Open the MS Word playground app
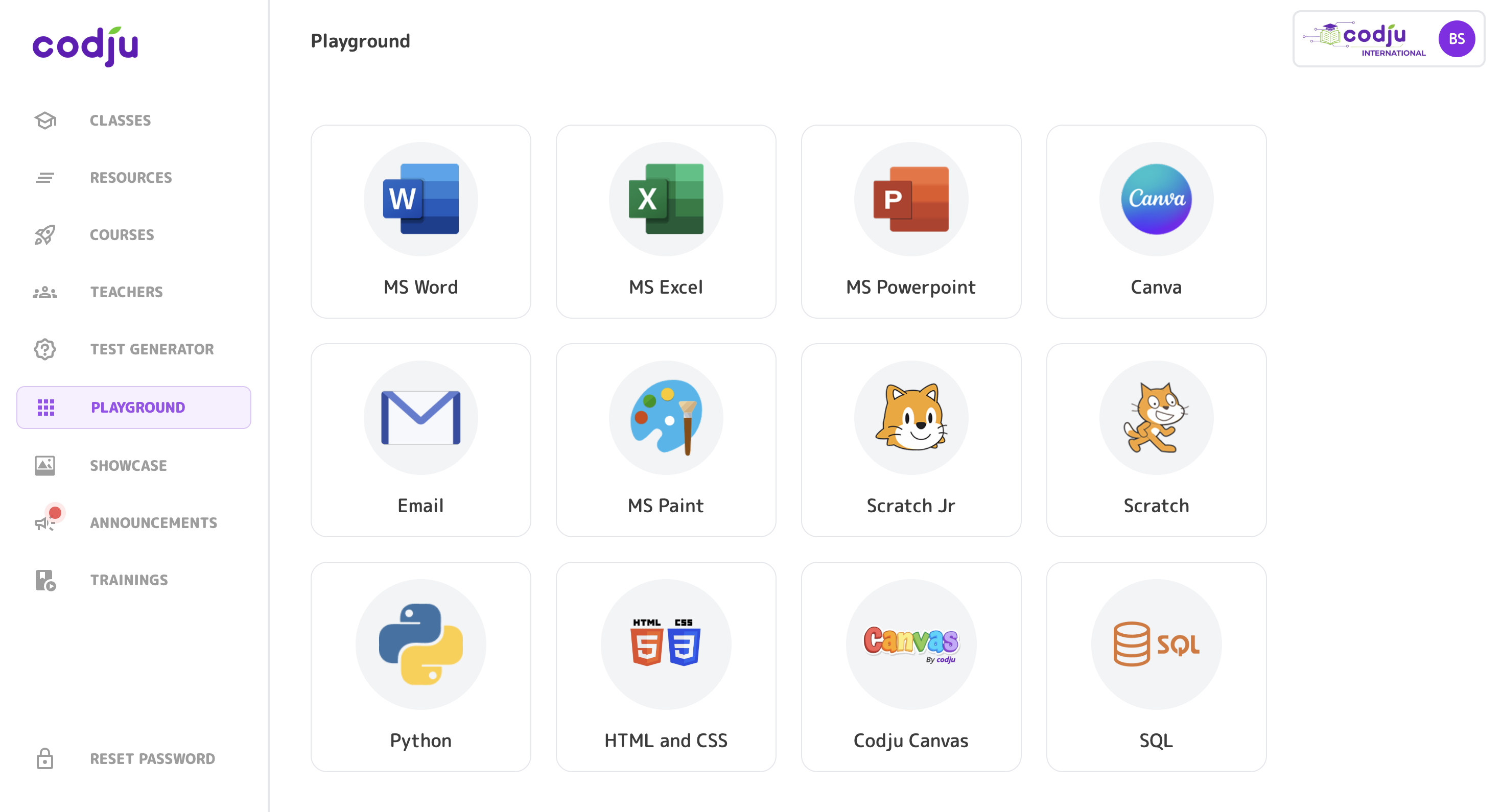 tap(420, 222)
